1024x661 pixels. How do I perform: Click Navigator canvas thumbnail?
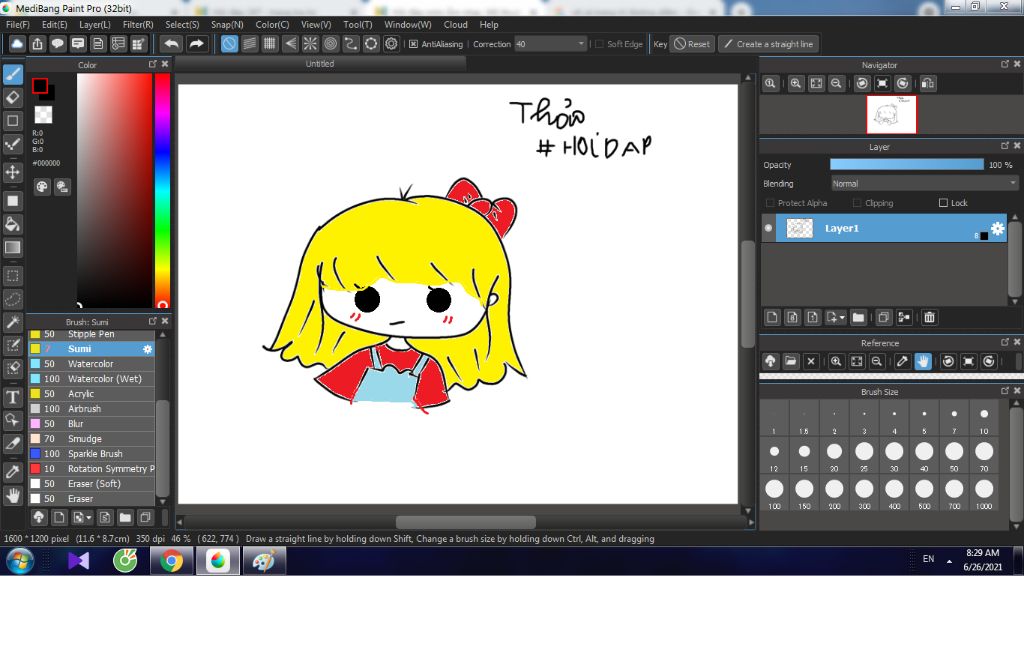coord(891,114)
